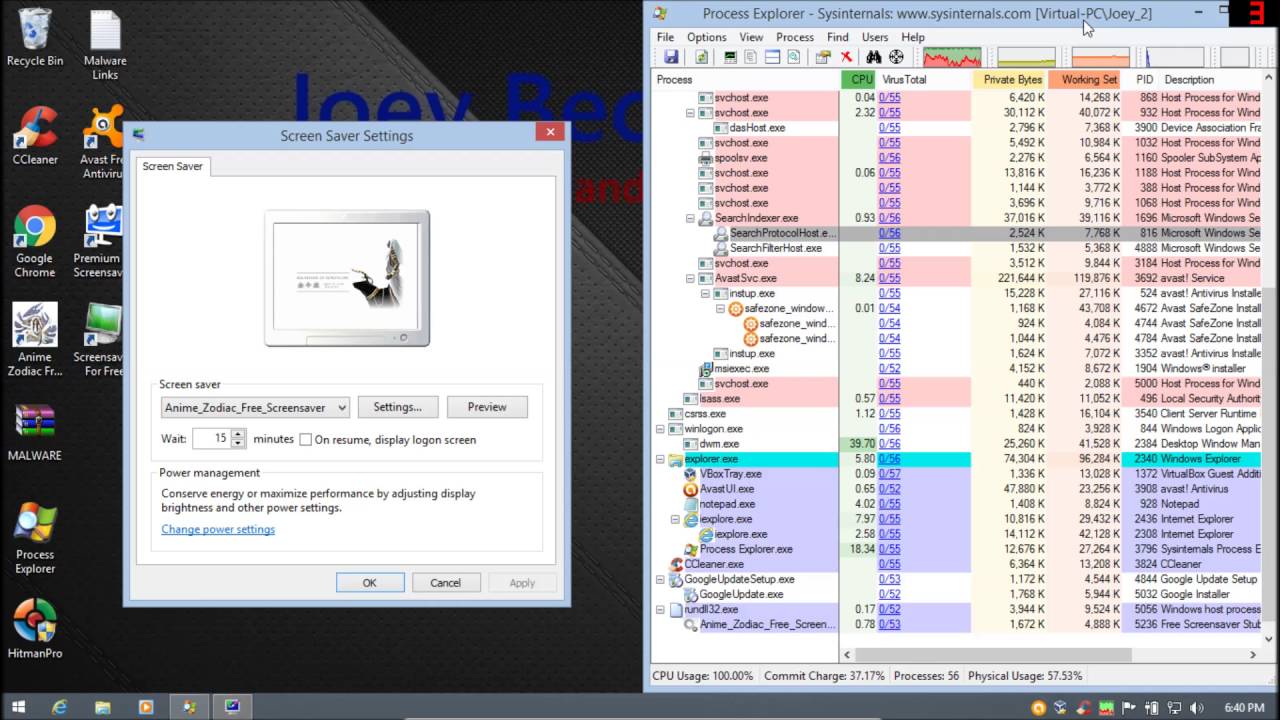Collapse the safezone_window tree node
Image resolution: width=1280 pixels, height=720 pixels.
[720, 308]
